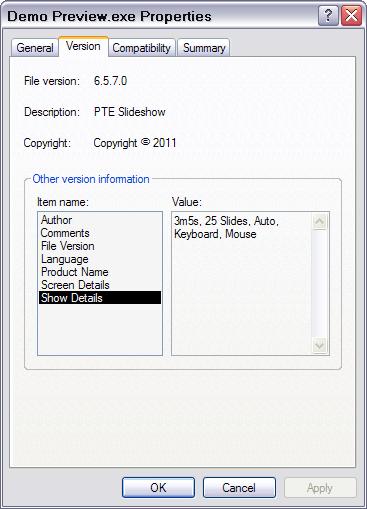Click the Copyright © 2011 value
The image size is (367, 509).
coord(135,143)
